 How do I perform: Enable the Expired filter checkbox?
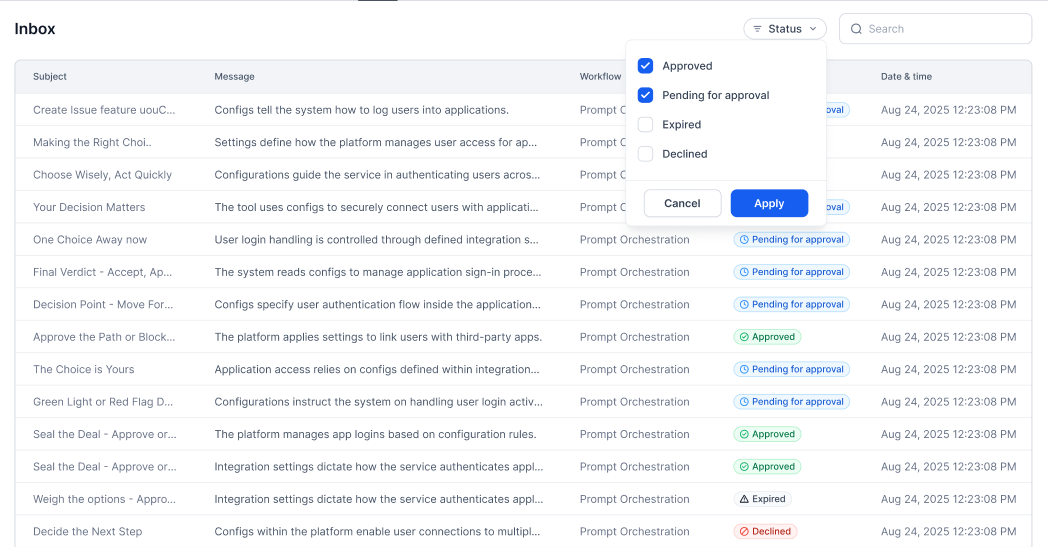click(645, 125)
